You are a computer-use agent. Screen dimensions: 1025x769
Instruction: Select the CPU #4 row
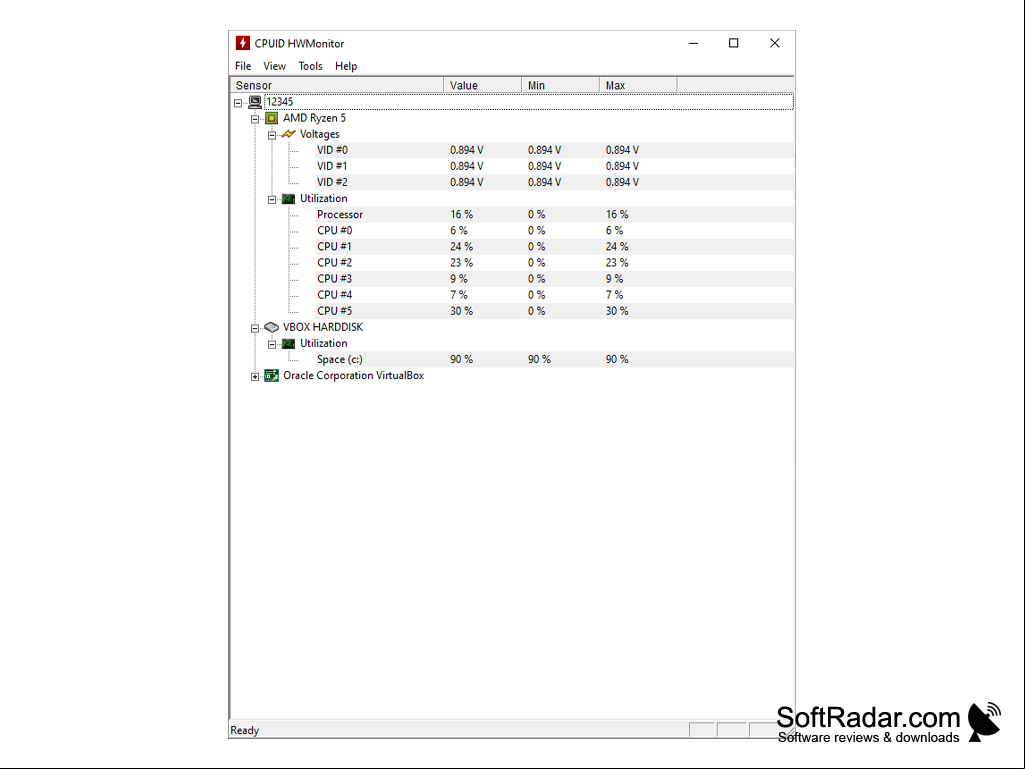pos(554,295)
